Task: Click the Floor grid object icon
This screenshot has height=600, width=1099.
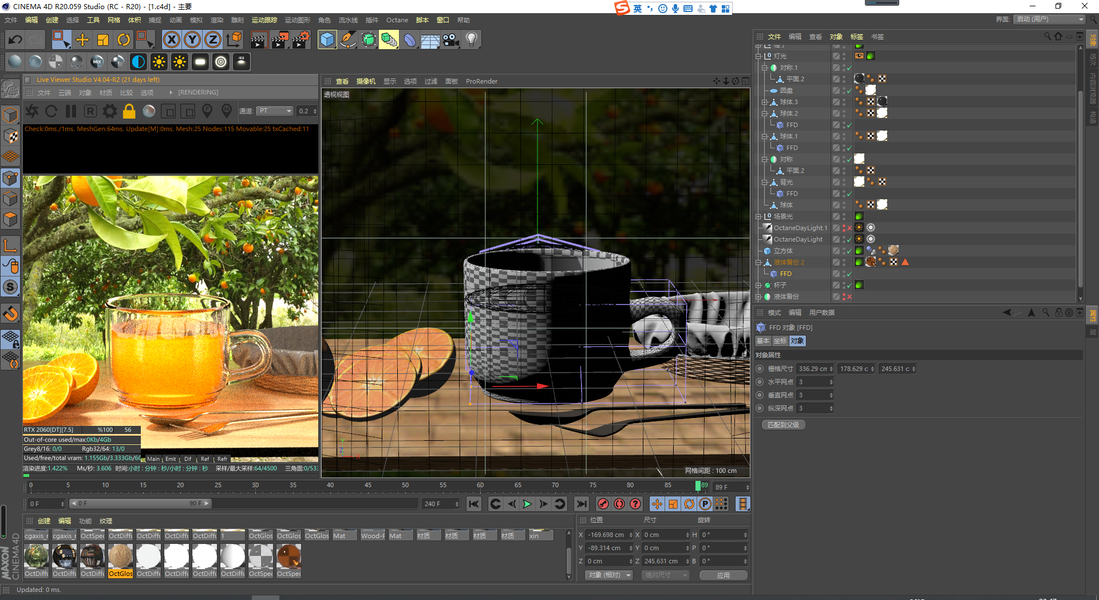Action: (430, 40)
